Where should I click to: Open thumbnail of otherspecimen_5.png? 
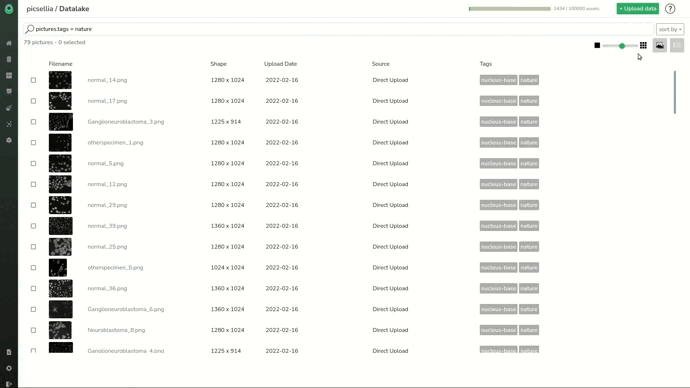click(x=58, y=267)
